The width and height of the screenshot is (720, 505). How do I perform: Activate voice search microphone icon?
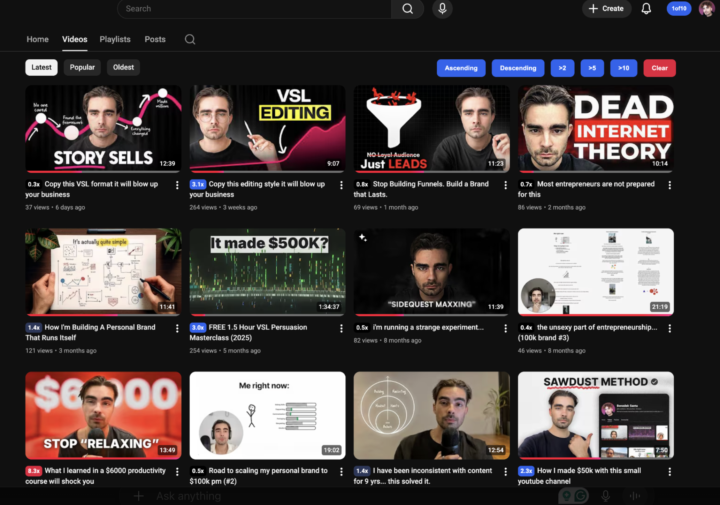[442, 9]
